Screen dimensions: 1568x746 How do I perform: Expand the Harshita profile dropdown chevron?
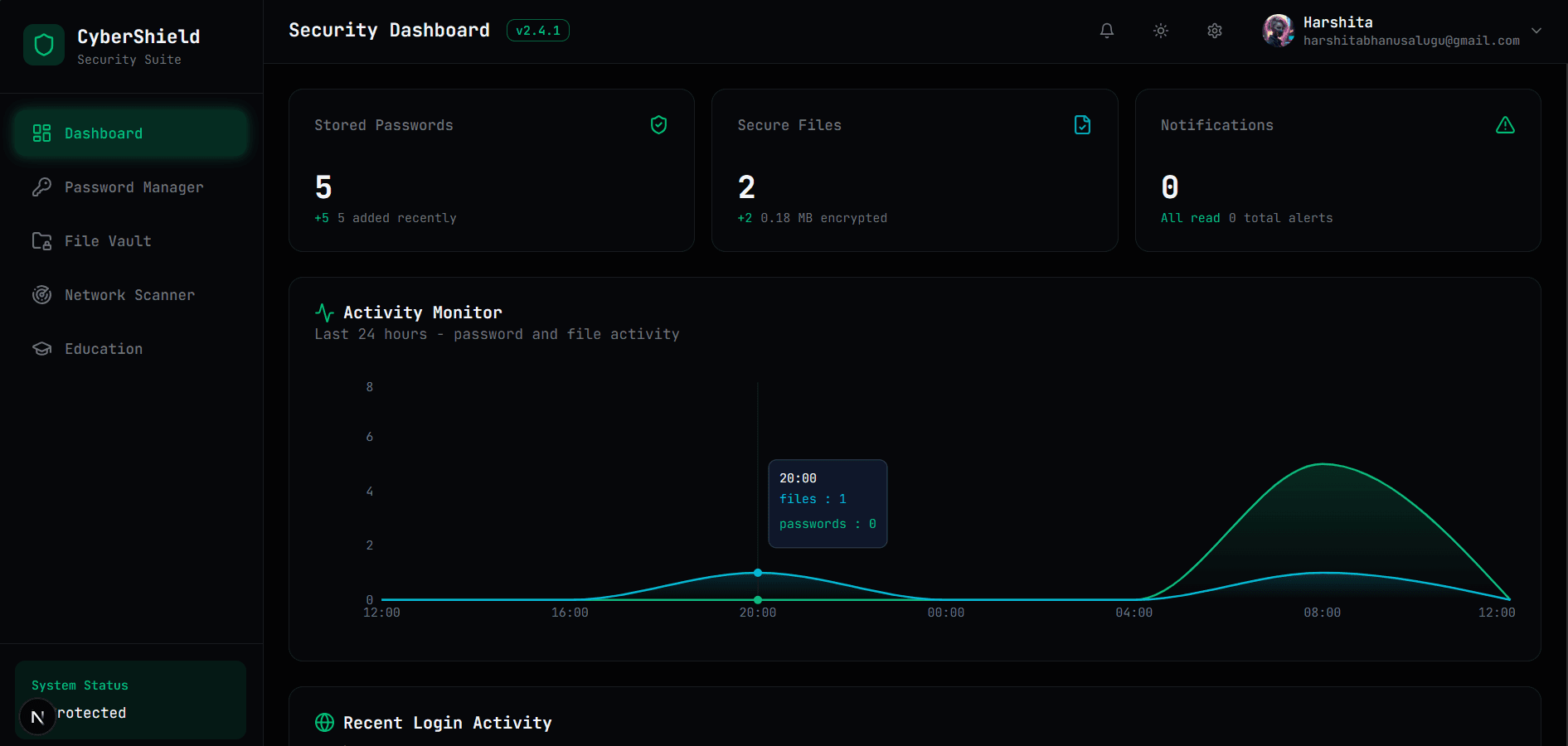coord(1537,30)
